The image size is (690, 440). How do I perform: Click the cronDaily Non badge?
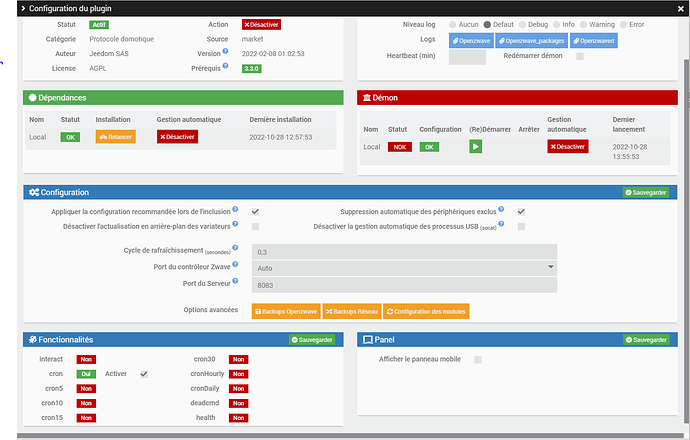(x=239, y=389)
